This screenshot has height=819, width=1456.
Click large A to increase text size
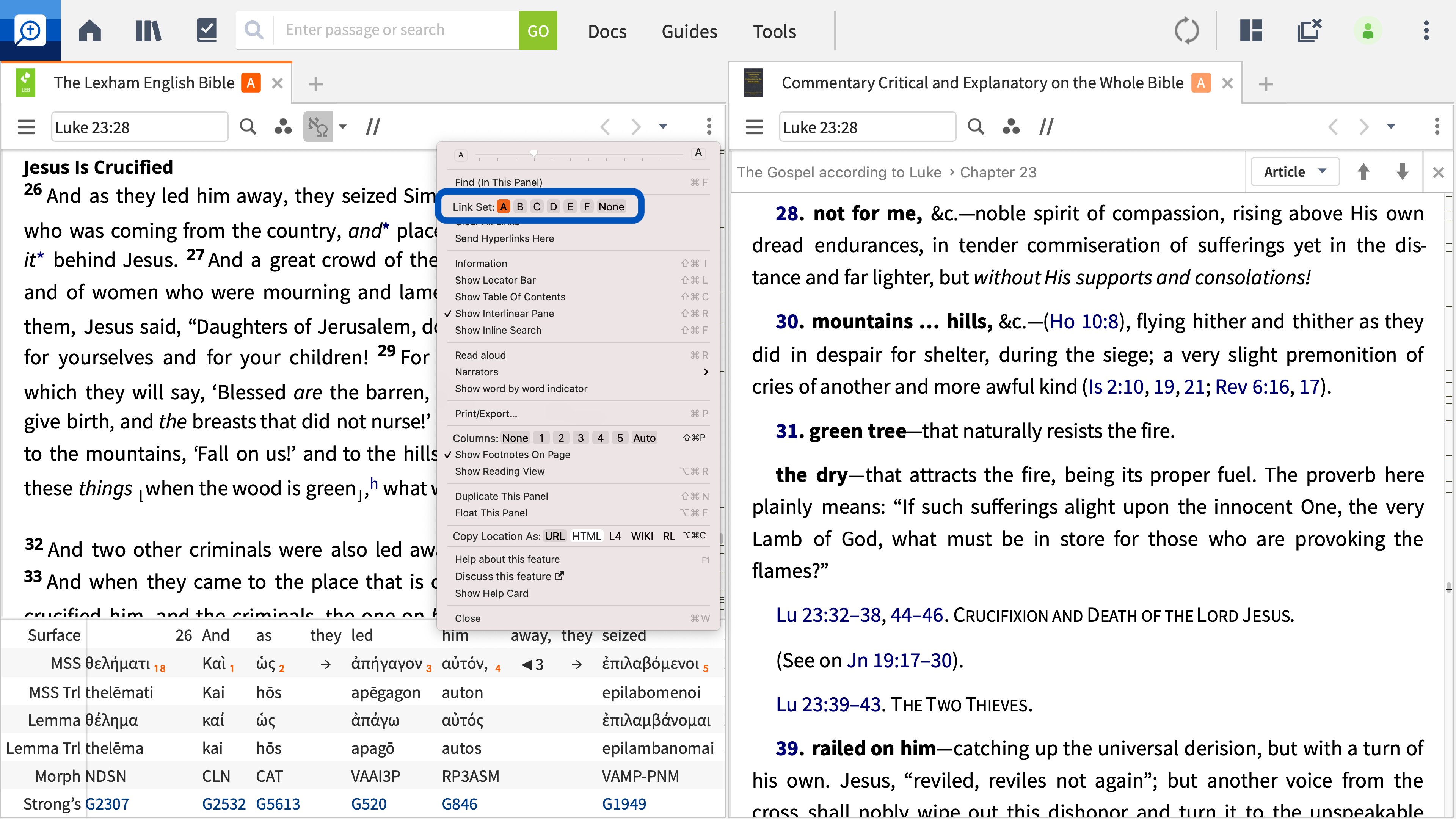(x=698, y=153)
